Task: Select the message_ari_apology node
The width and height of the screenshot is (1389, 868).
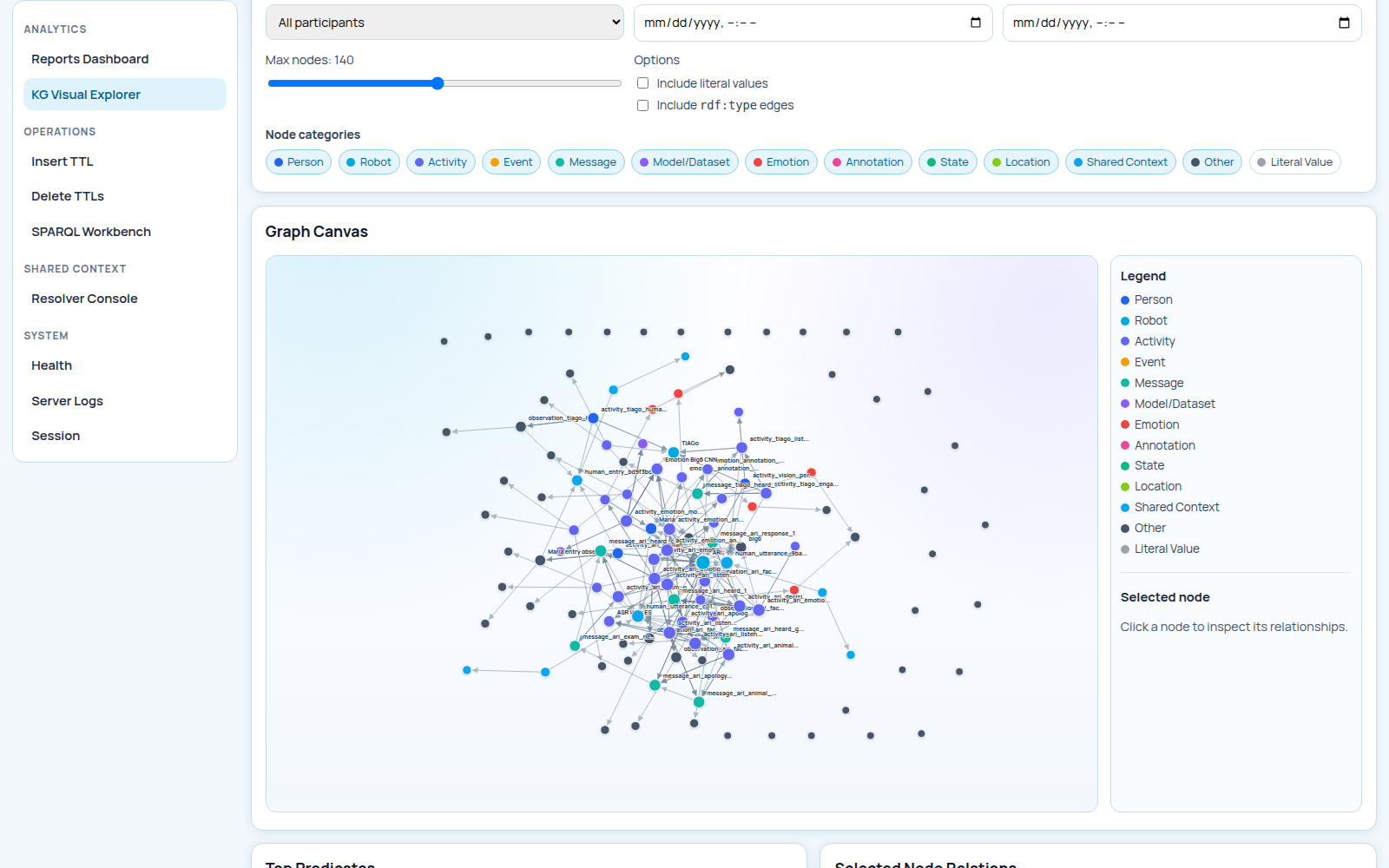Action: (655, 685)
